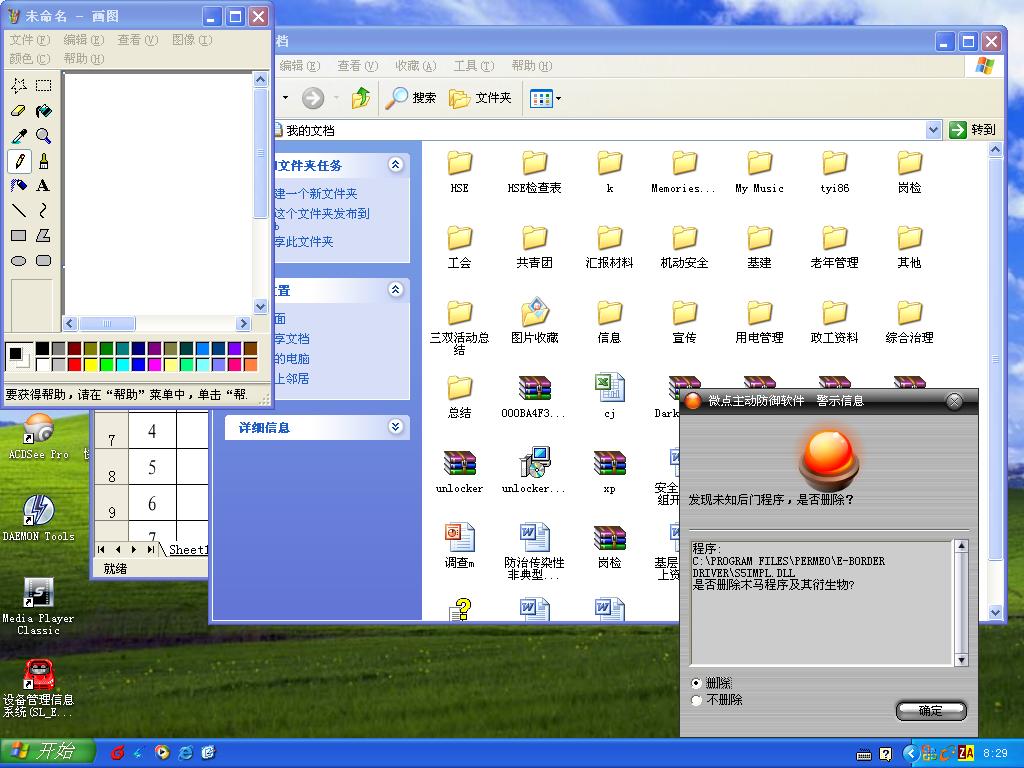
Task: Select the Curve tool in Paint
Action: click(x=44, y=210)
